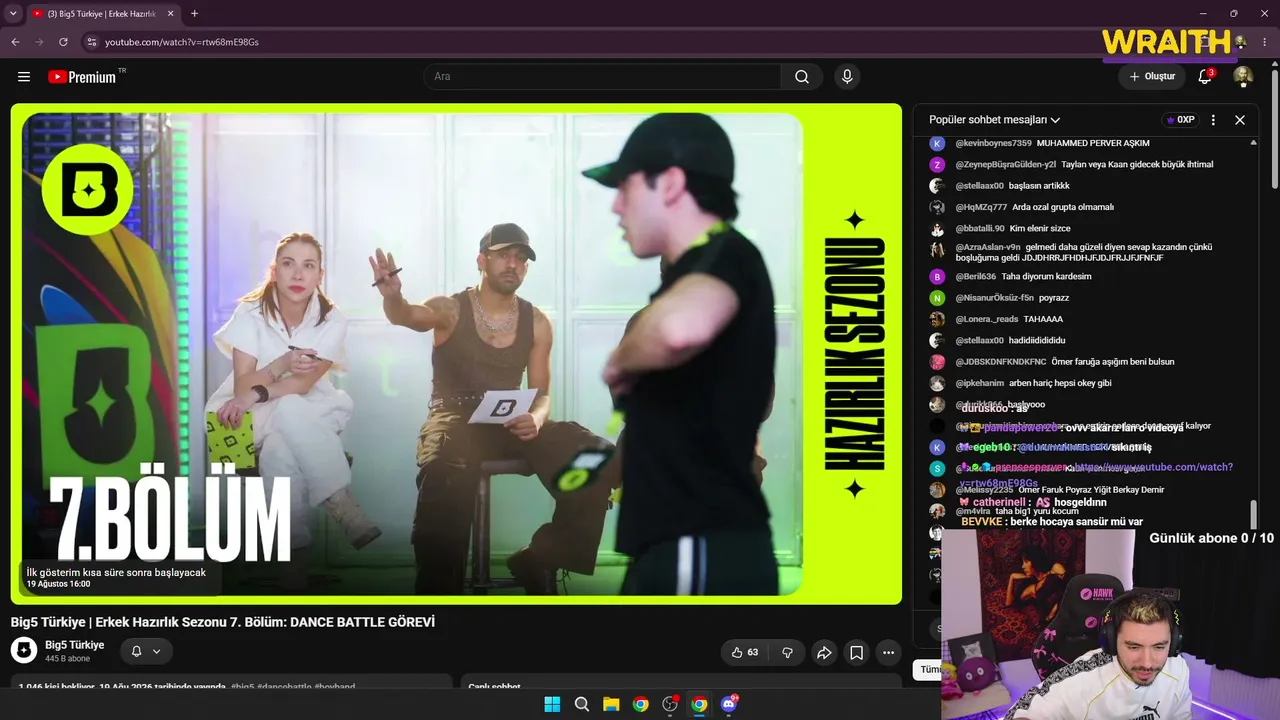
Task: Open a new browser tab
Action: 194,14
